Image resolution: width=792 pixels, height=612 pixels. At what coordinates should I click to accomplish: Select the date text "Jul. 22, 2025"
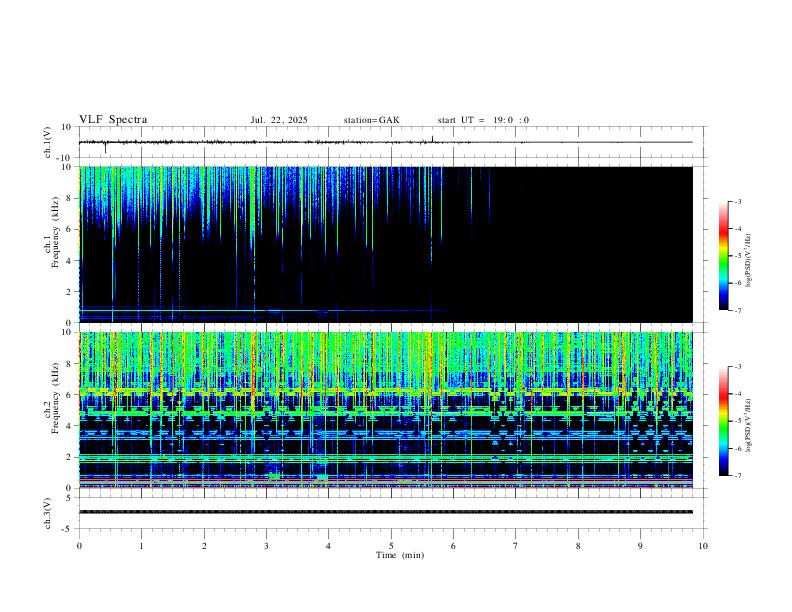pyautogui.click(x=279, y=120)
